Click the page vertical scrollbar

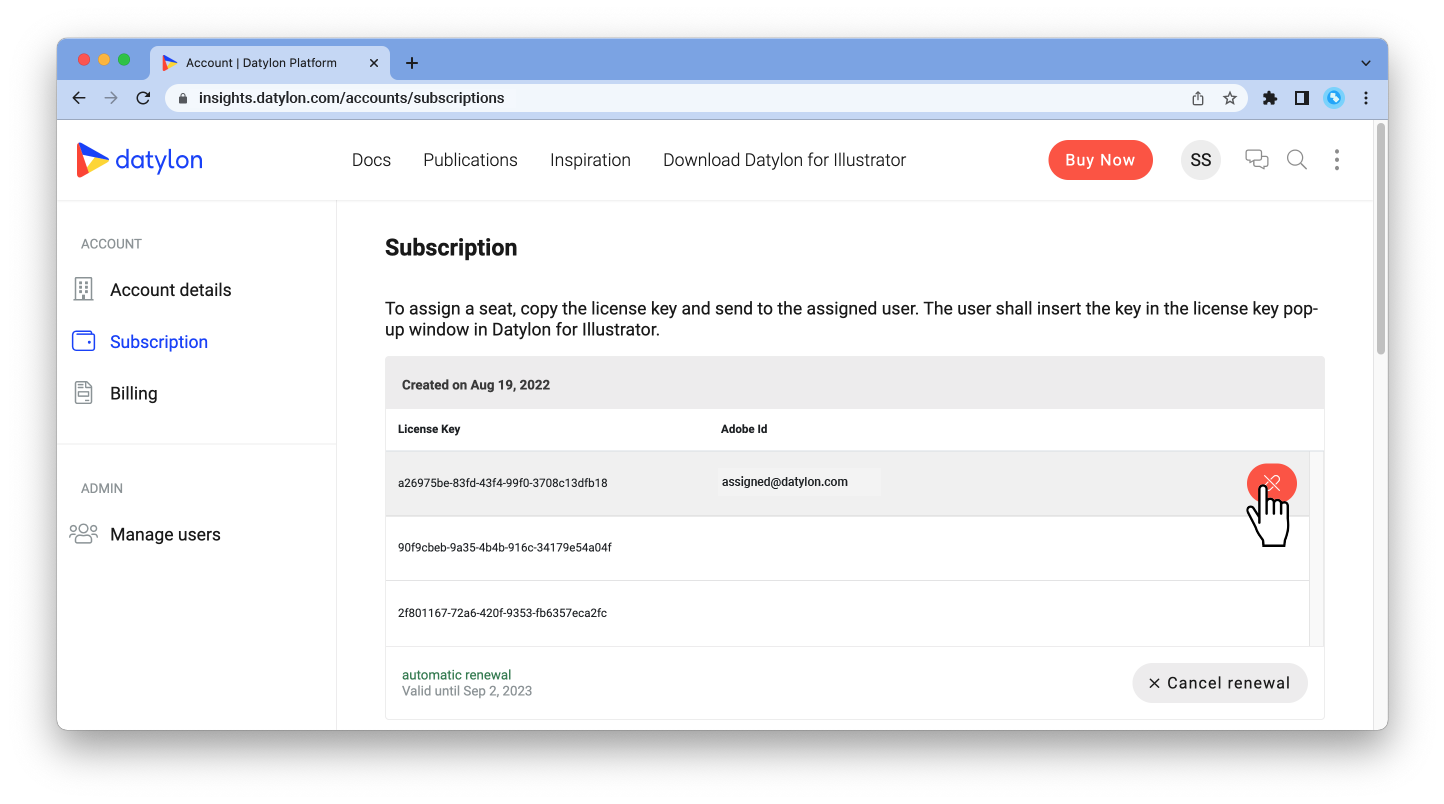click(x=1381, y=240)
